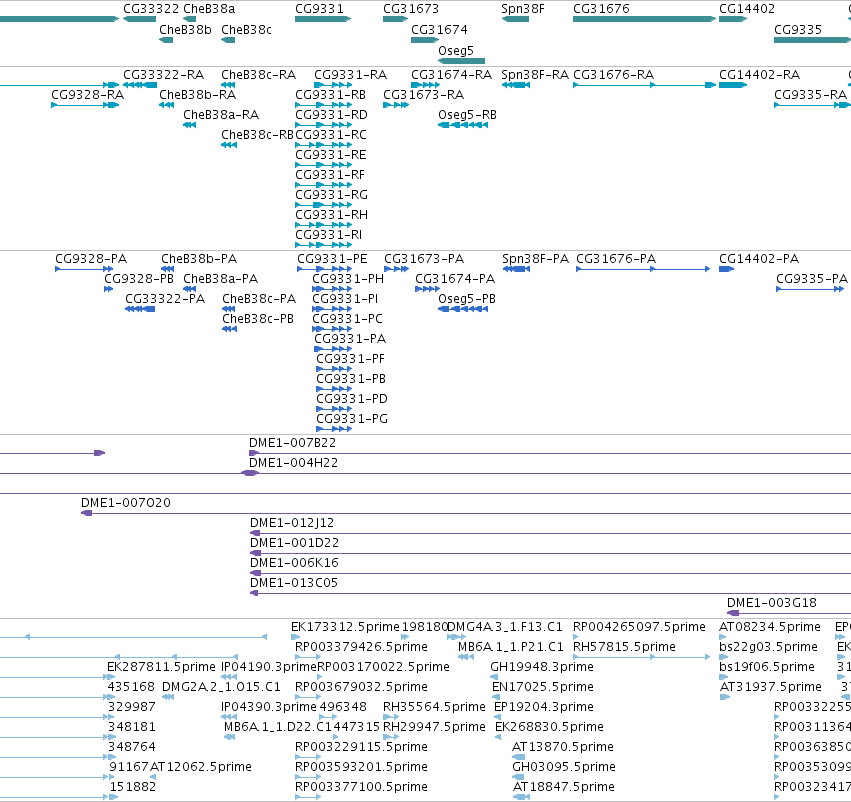Click the CG31676 gene name
Viewport: 851px width, 802px height.
(601, 9)
